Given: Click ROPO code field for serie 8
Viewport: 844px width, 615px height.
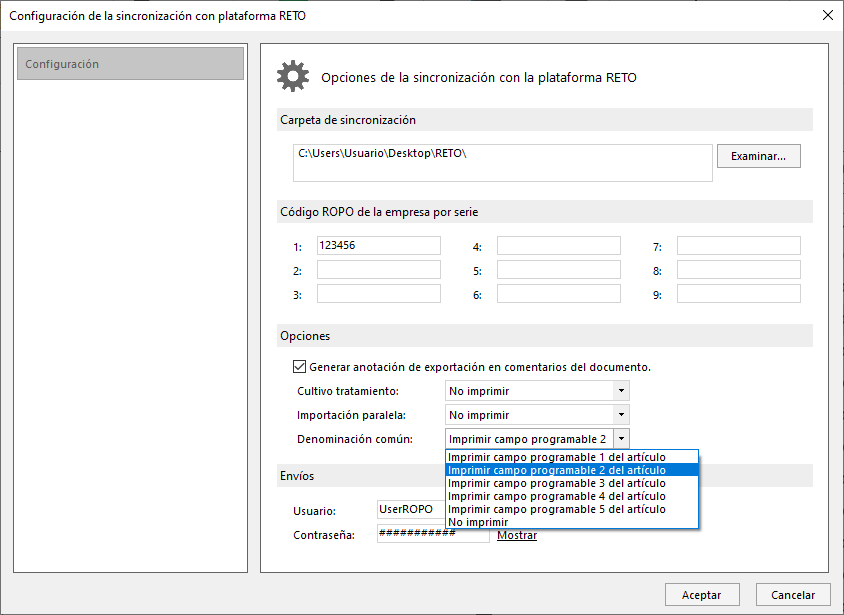Looking at the screenshot, I should [x=738, y=270].
